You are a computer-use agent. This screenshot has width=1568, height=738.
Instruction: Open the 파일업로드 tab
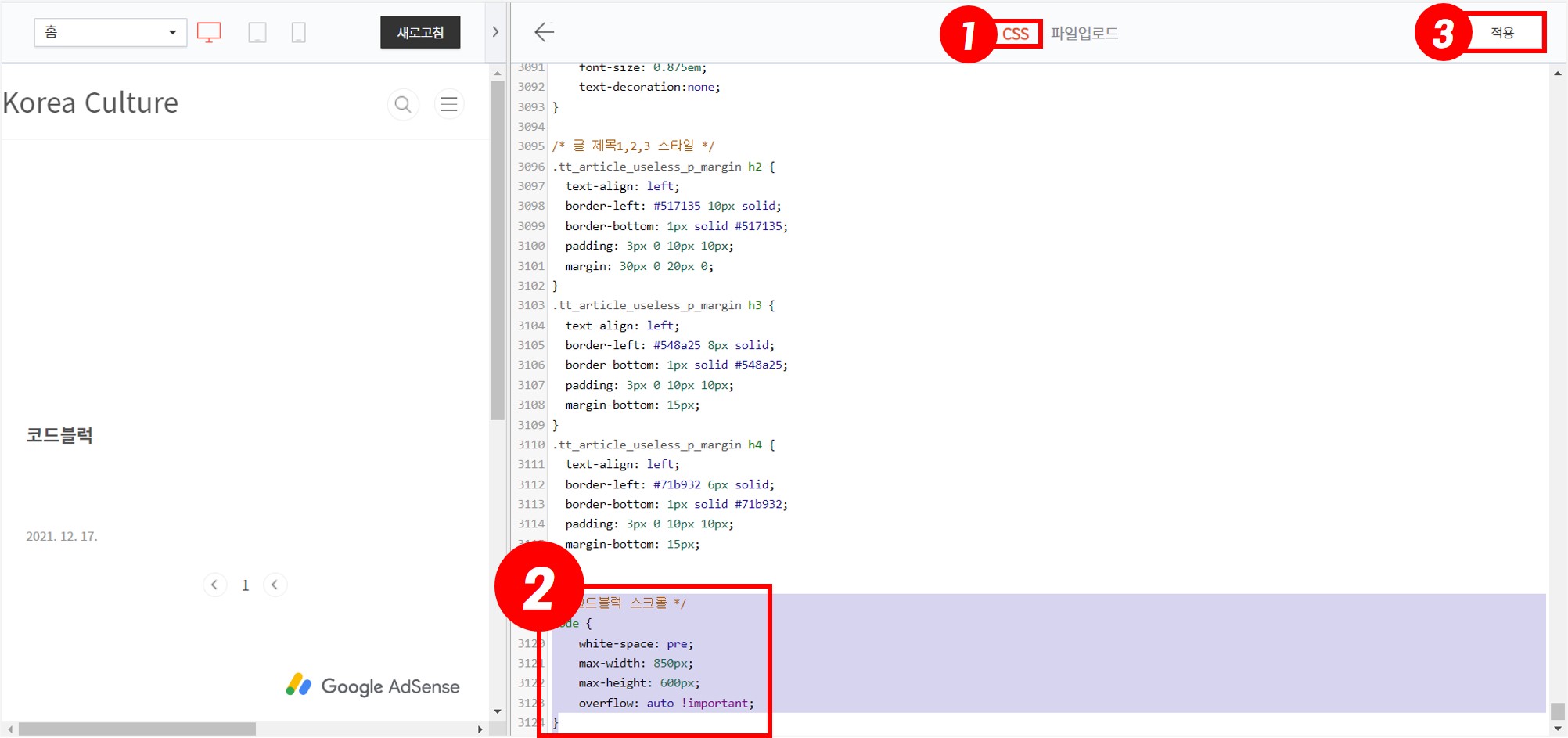pos(1084,33)
